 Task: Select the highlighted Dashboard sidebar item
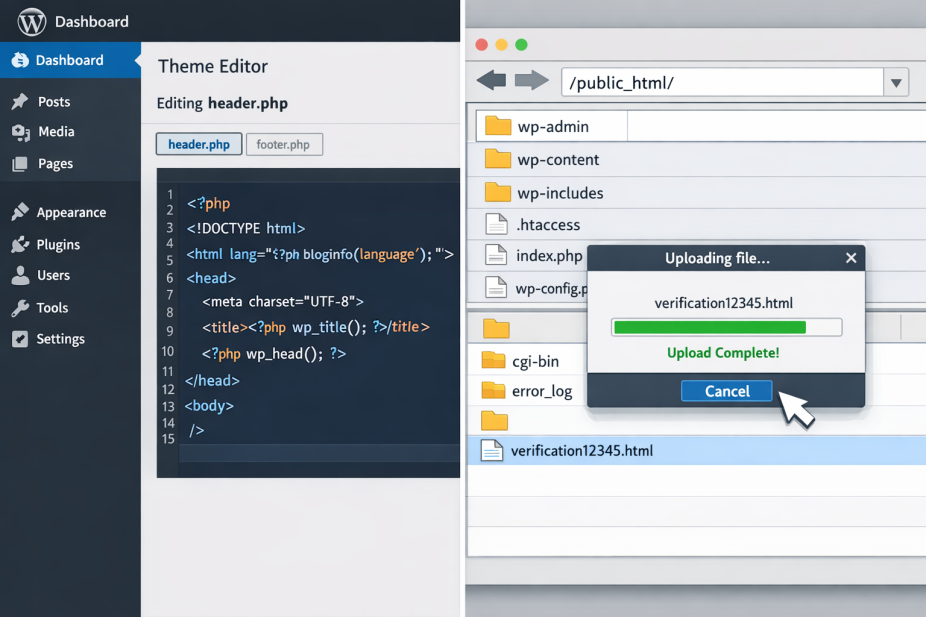point(70,60)
